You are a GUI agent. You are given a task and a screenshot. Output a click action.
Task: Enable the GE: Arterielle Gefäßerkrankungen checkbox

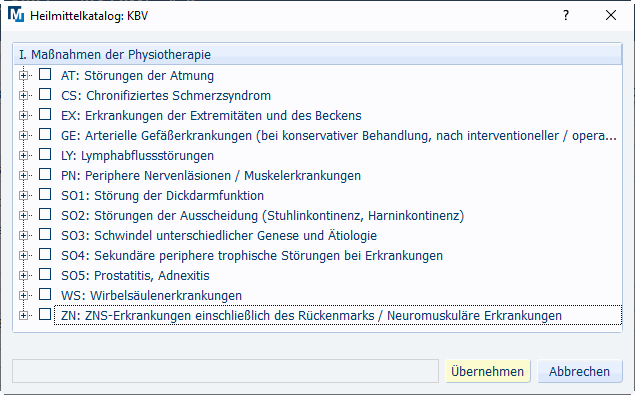pos(45,135)
